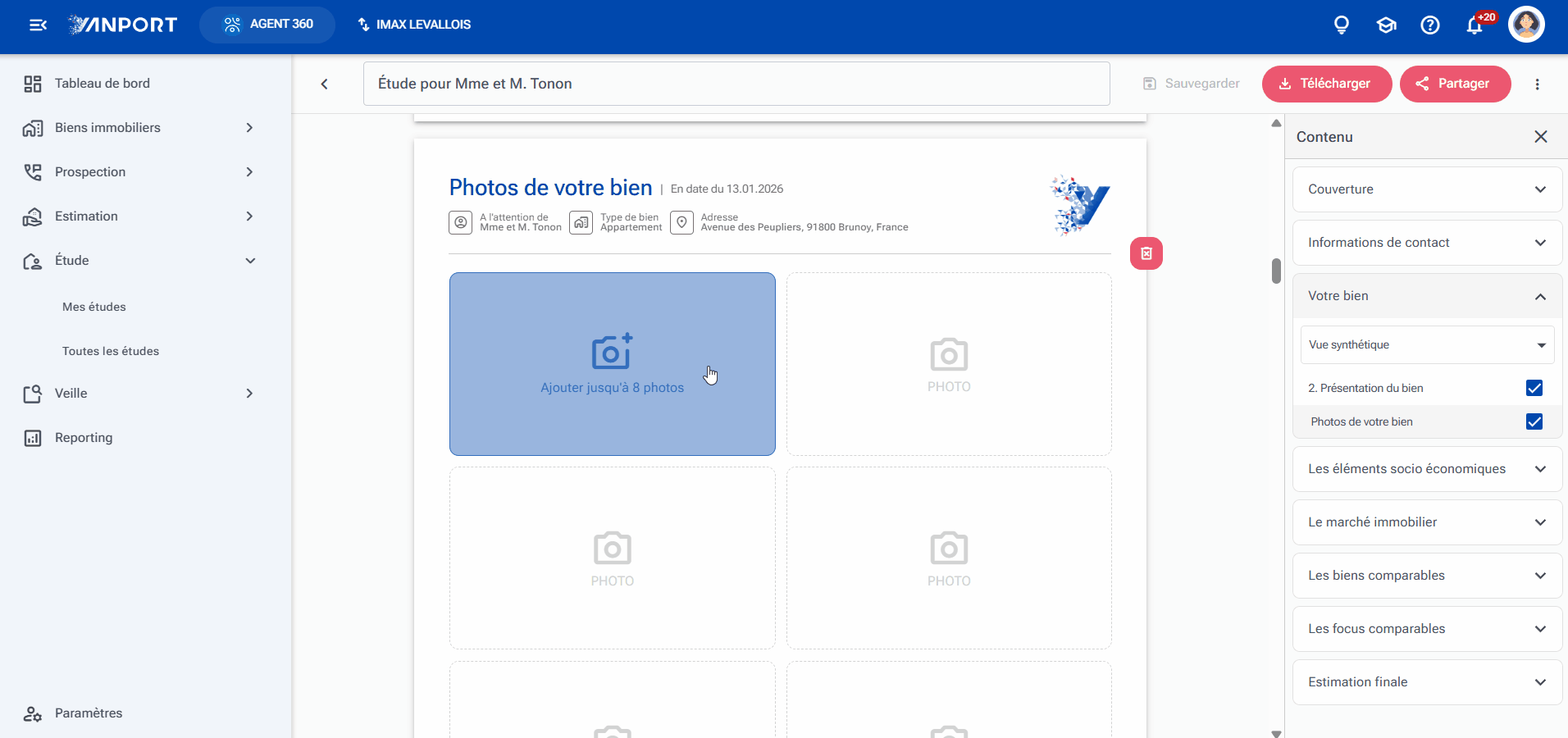The width and height of the screenshot is (1568, 738).
Task: Collapse the sidebar with the hamburger menu icon
Action: [38, 25]
